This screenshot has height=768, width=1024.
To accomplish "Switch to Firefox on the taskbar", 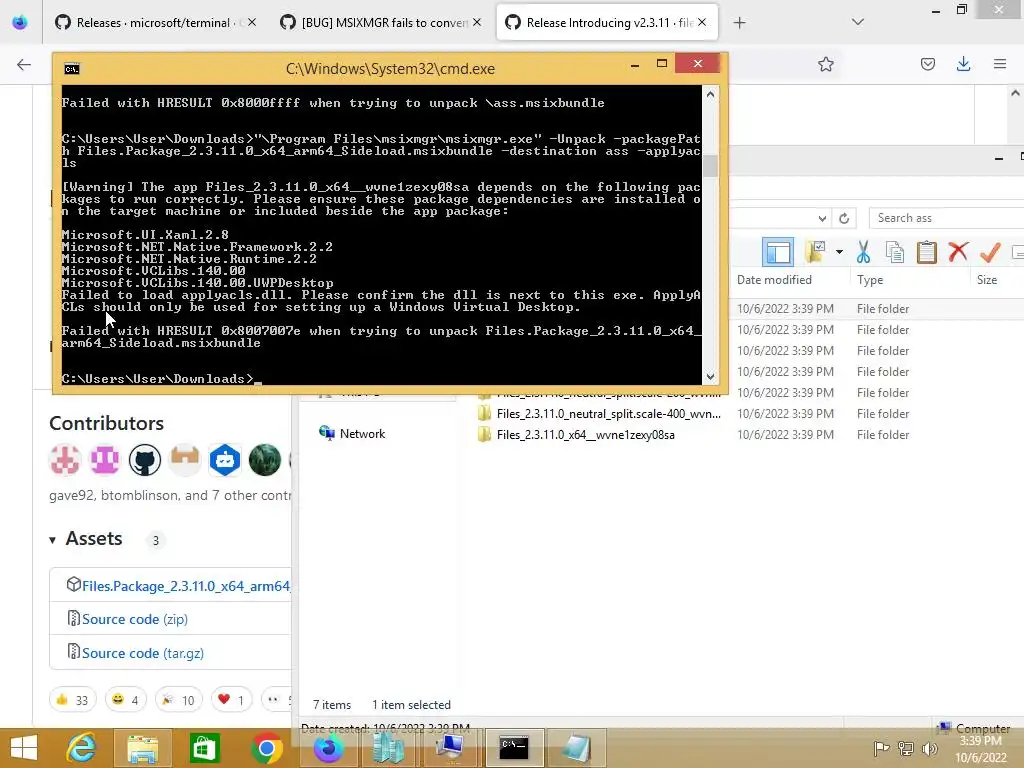I will pos(328,748).
